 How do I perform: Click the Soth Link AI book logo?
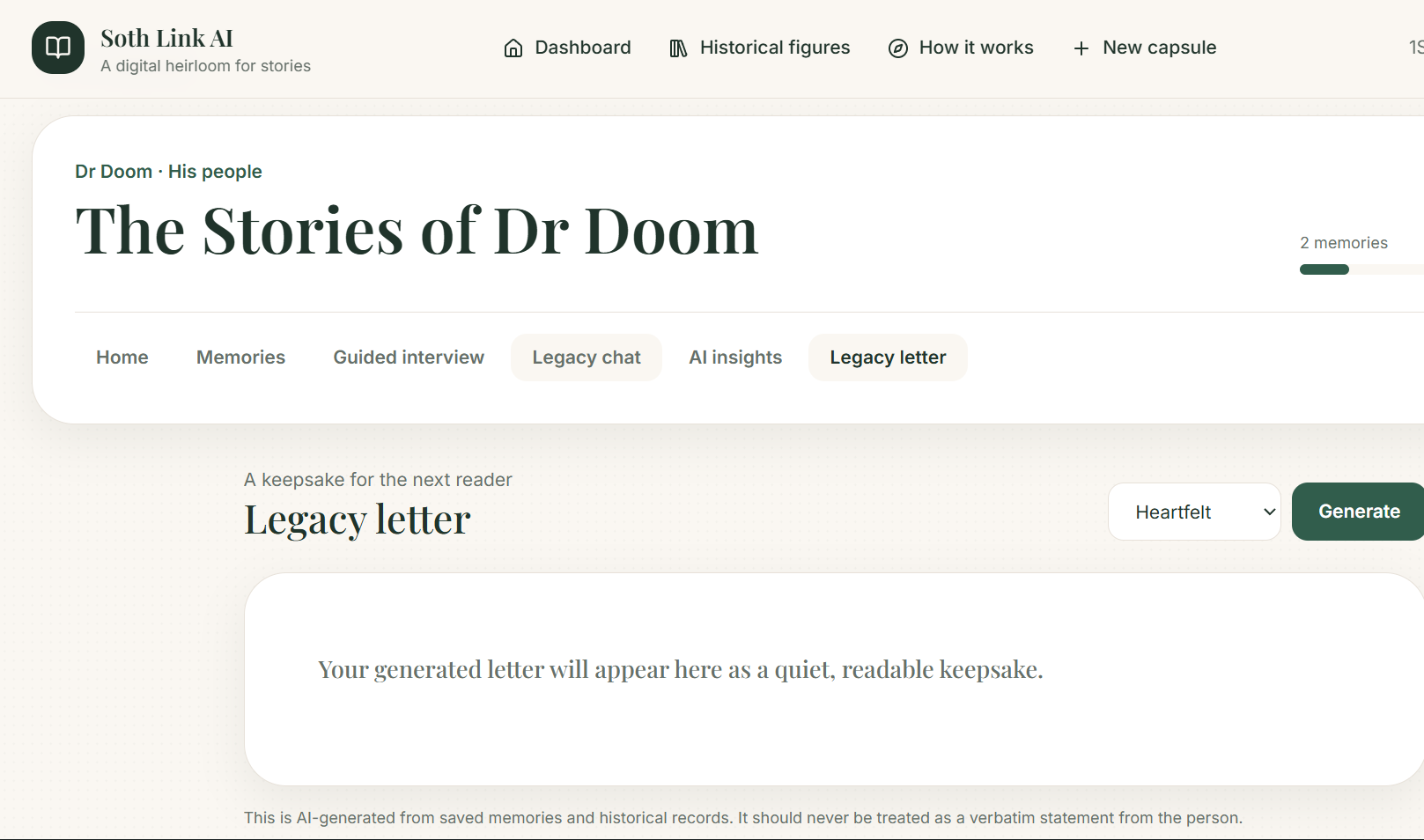tap(58, 48)
